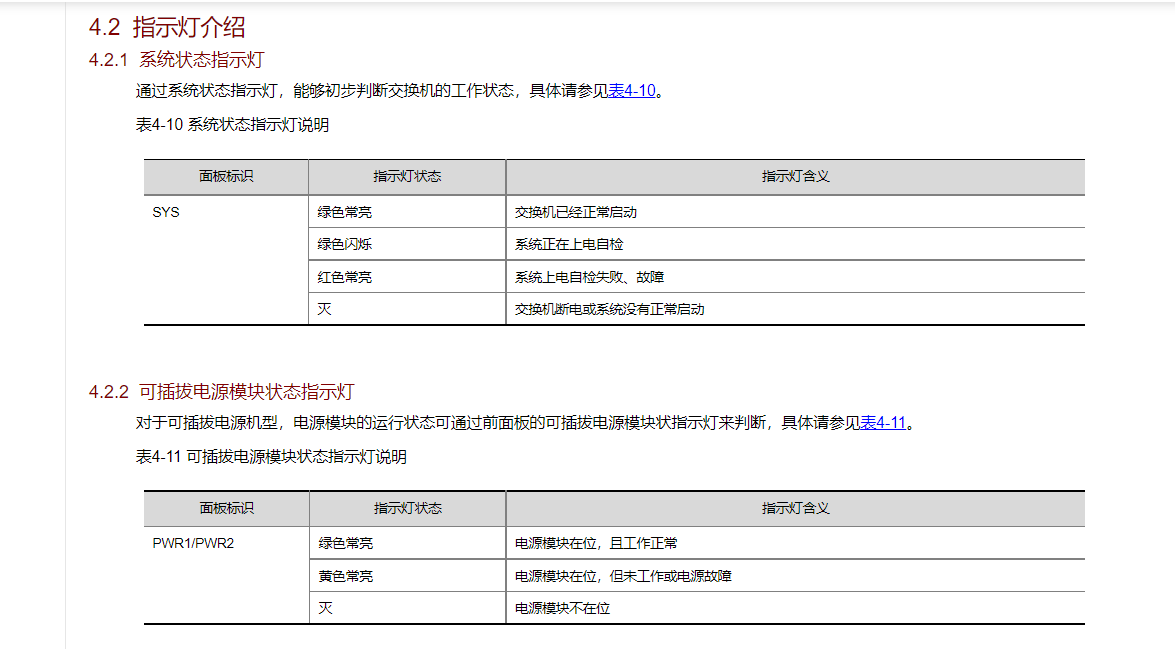Click 指示灯含义 header in table 4-10
1175x649 pixels.
[796, 177]
